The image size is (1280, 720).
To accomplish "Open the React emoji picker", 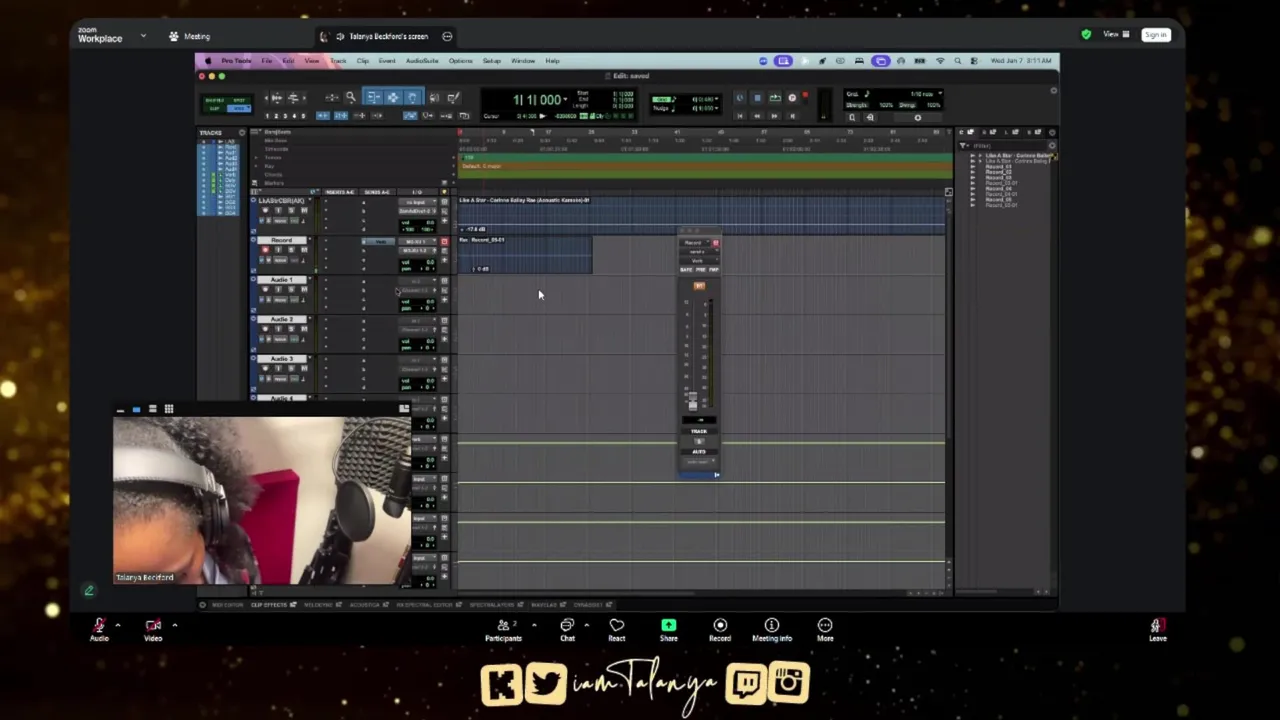I will (617, 630).
